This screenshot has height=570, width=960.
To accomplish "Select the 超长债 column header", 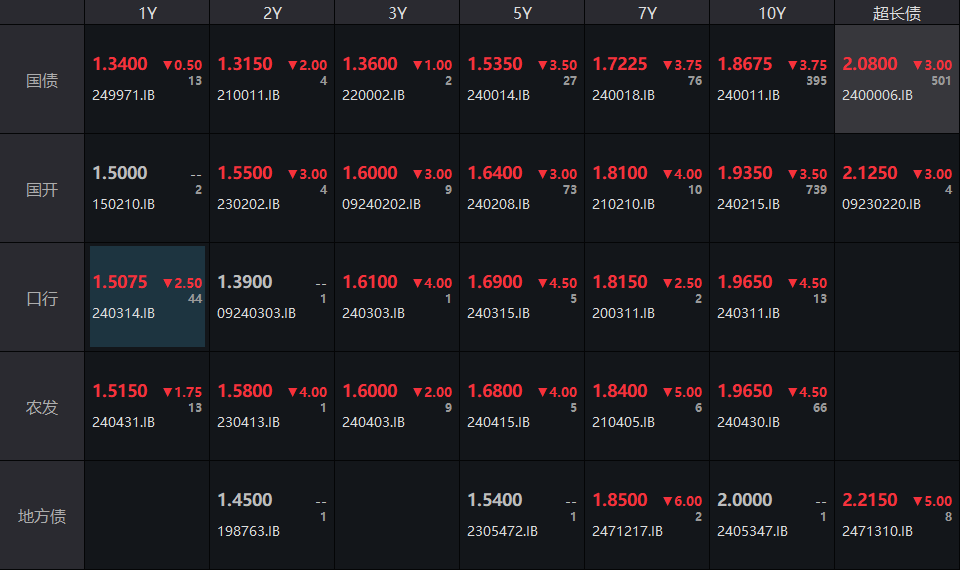I will point(897,12).
